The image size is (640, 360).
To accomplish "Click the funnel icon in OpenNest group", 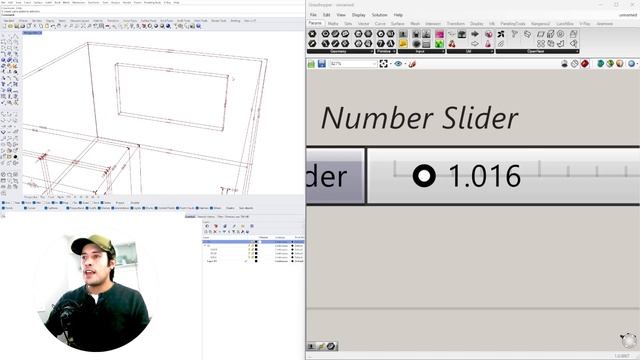I will click(x=514, y=34).
